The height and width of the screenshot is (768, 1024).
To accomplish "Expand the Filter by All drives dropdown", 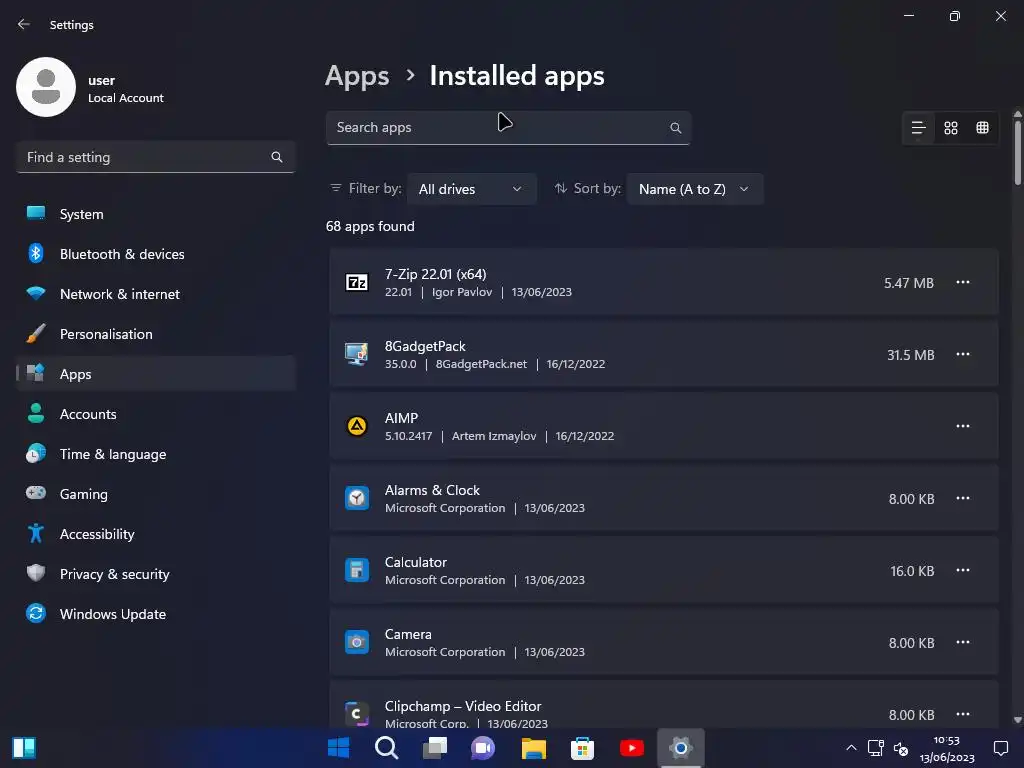I will 472,189.
